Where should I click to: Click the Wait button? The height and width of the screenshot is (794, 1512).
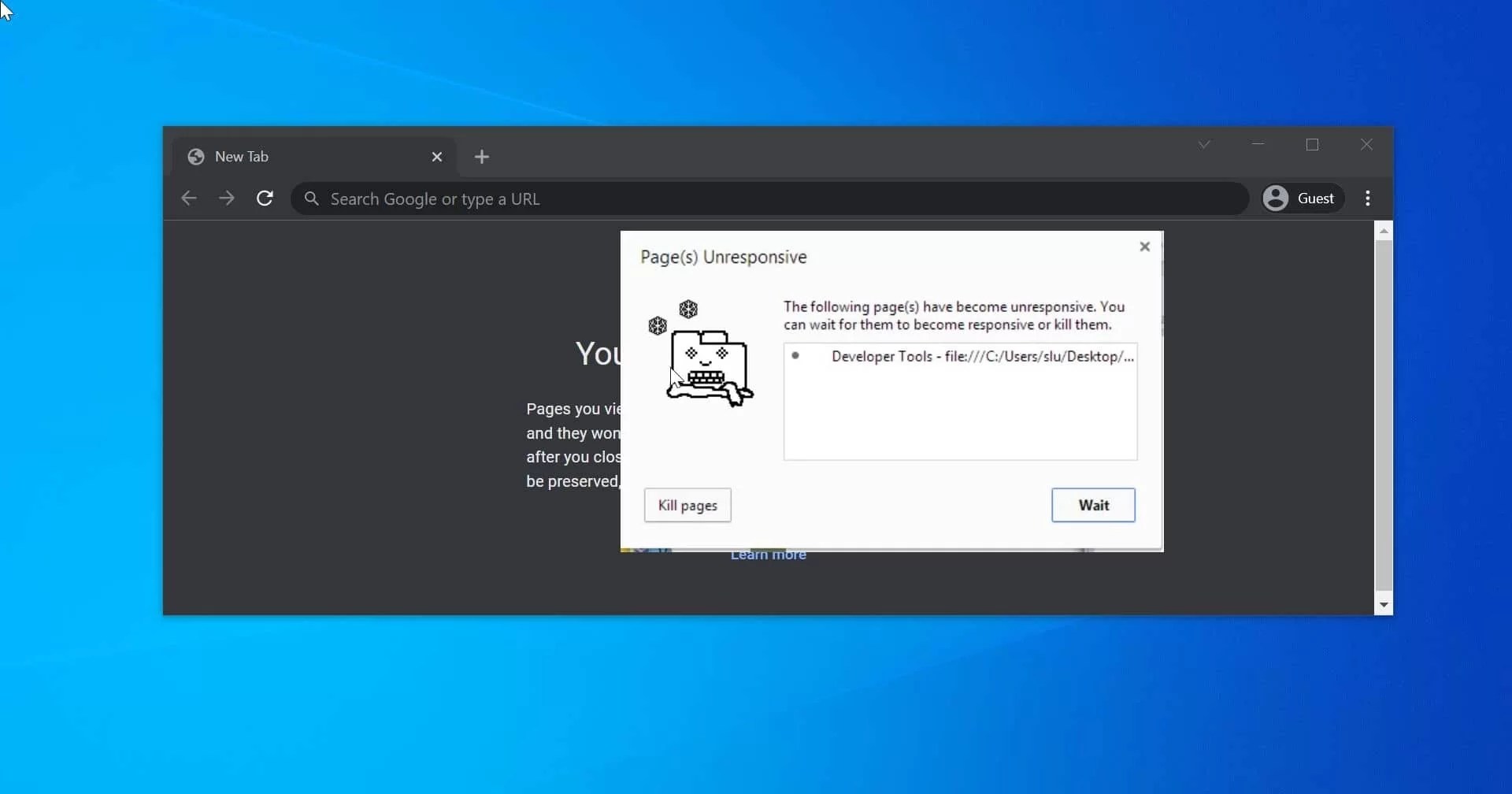tap(1093, 505)
